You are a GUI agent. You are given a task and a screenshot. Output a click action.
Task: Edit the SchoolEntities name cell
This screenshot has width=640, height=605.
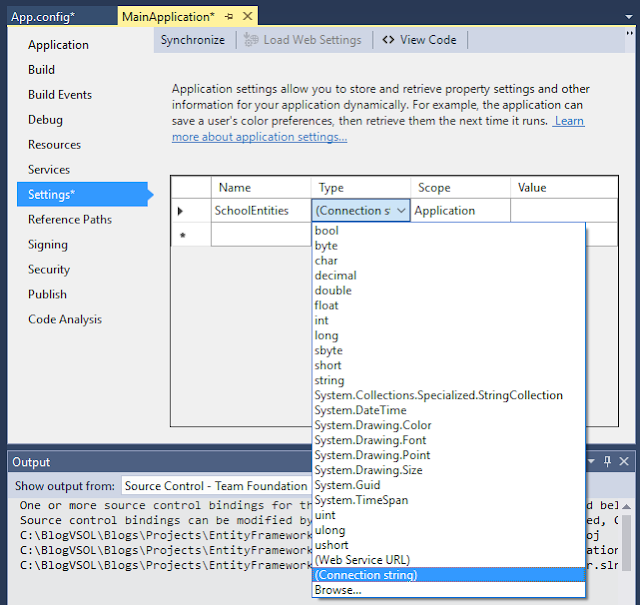pyautogui.click(x=261, y=211)
